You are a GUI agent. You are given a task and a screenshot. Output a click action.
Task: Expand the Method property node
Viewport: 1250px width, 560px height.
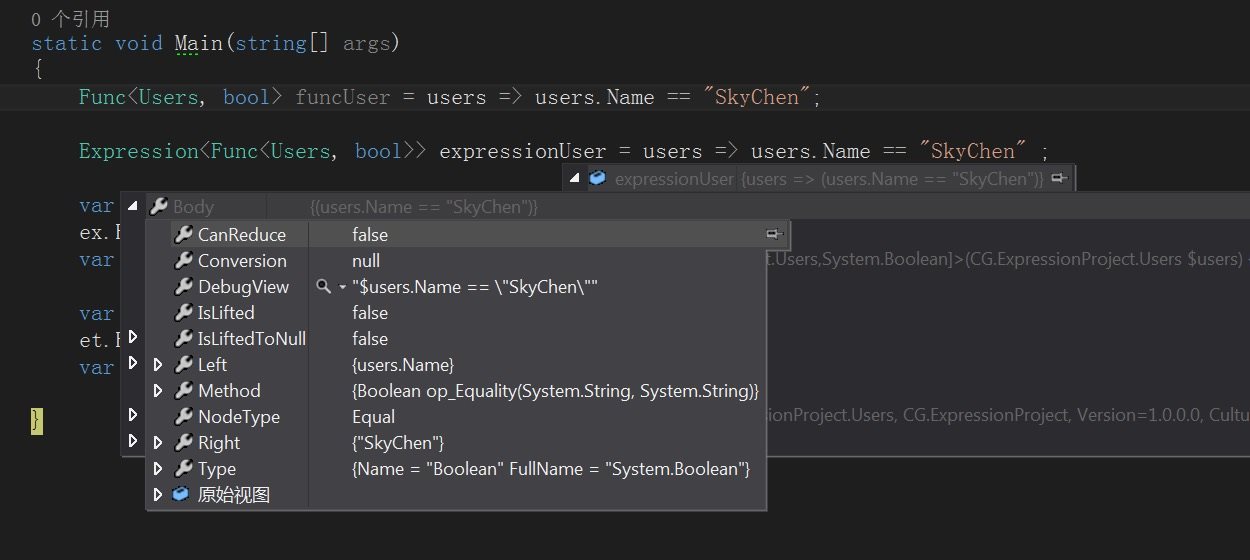tap(157, 391)
